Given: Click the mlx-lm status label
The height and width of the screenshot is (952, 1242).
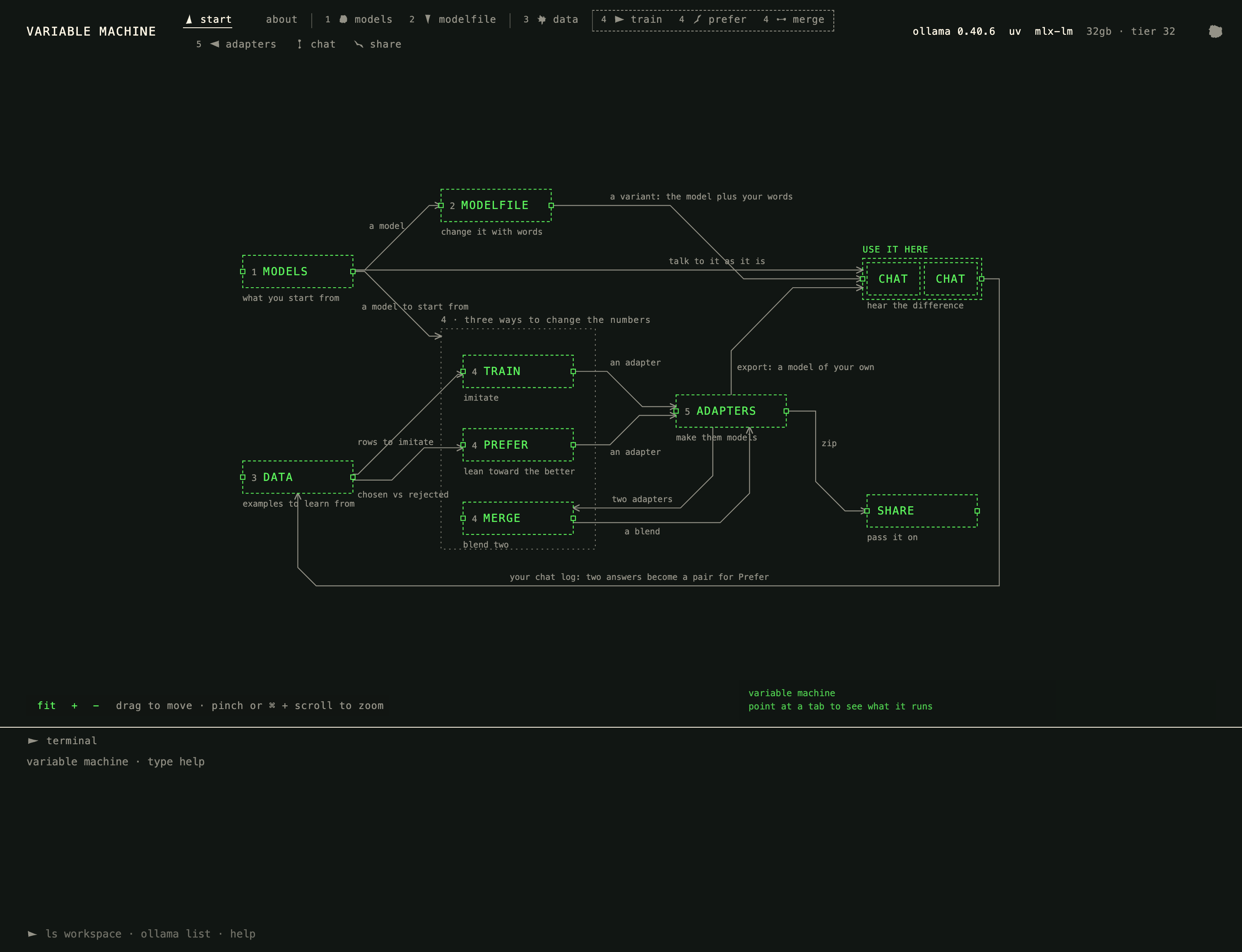Looking at the screenshot, I should pyautogui.click(x=1053, y=31).
